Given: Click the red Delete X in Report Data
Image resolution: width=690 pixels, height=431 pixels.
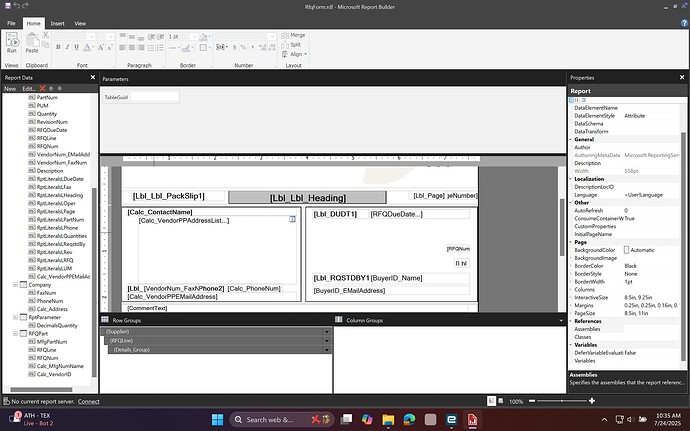Looking at the screenshot, I should 43,88.
